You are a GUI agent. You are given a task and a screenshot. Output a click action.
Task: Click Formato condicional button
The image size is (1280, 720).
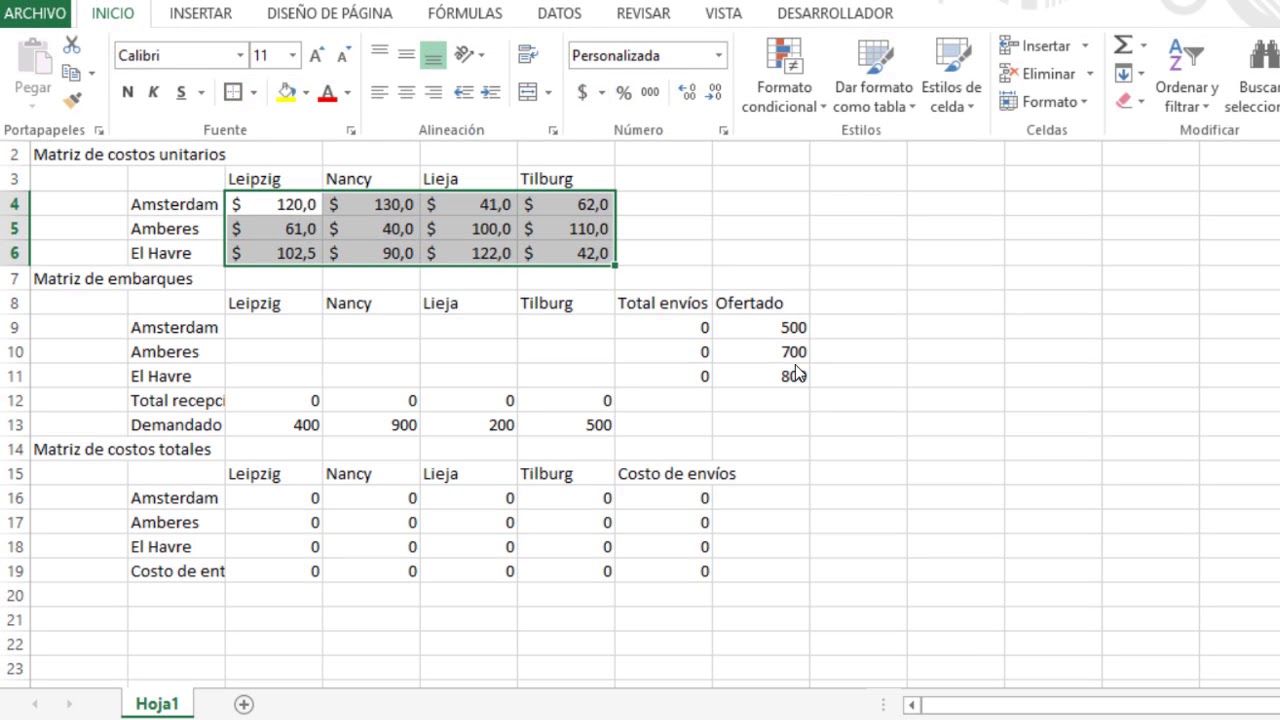tap(784, 76)
